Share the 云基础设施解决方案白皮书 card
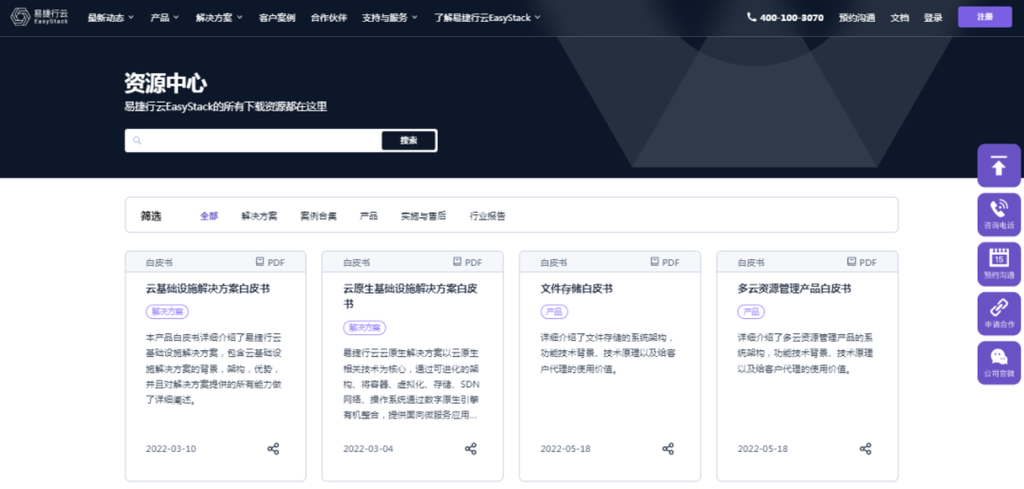This screenshot has height=489, width=1024. (x=274, y=449)
